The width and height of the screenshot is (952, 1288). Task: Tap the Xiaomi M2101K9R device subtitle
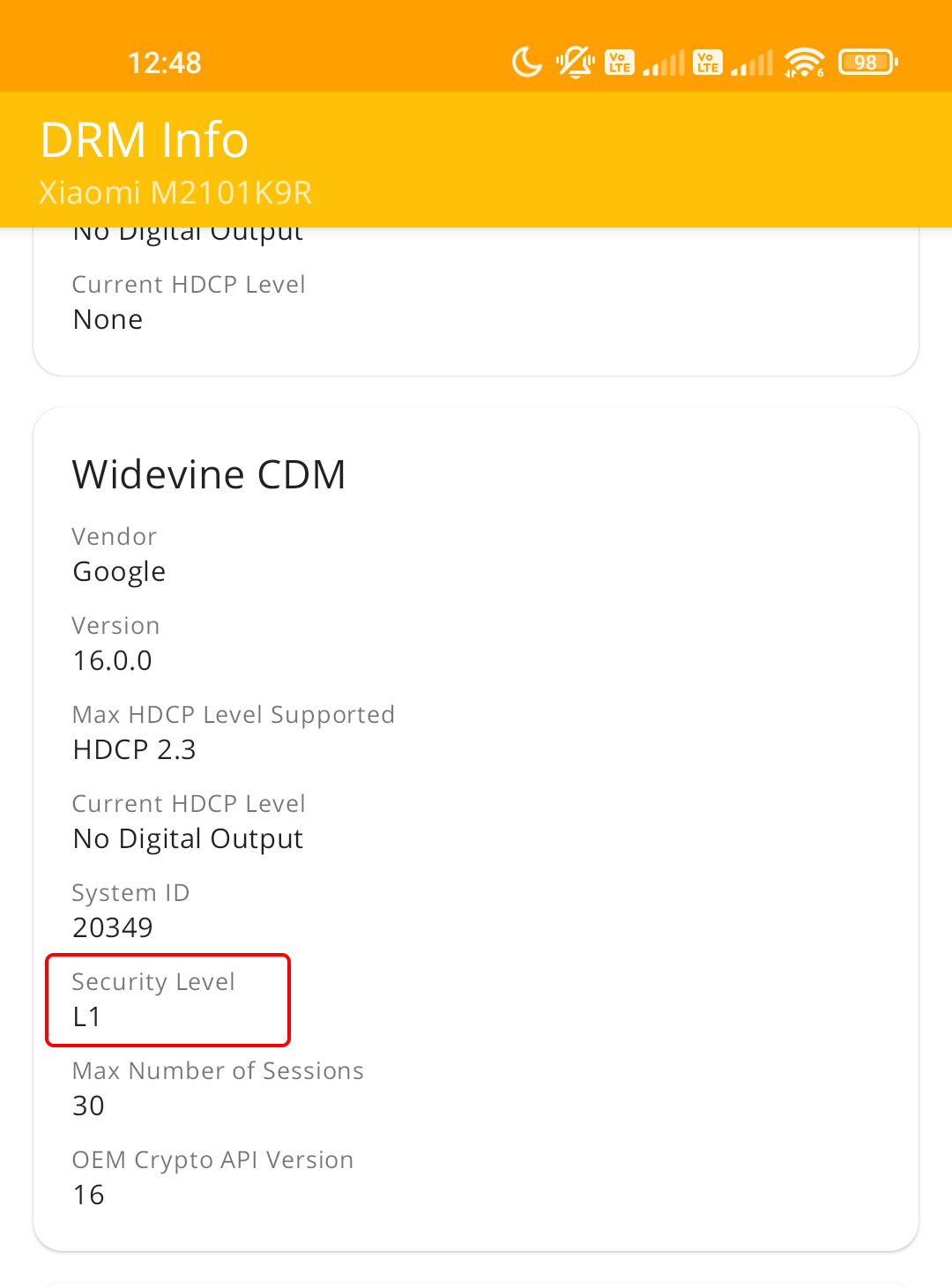pyautogui.click(x=175, y=192)
